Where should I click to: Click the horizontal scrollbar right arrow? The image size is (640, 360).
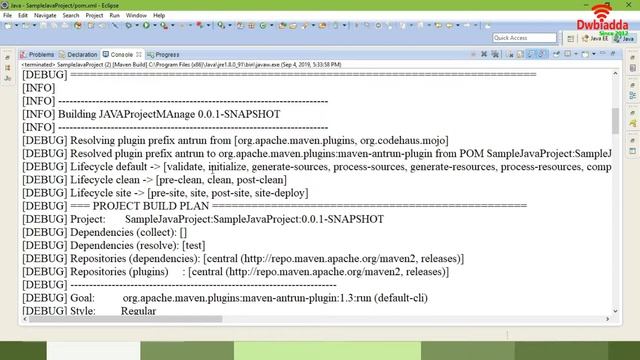(607, 319)
